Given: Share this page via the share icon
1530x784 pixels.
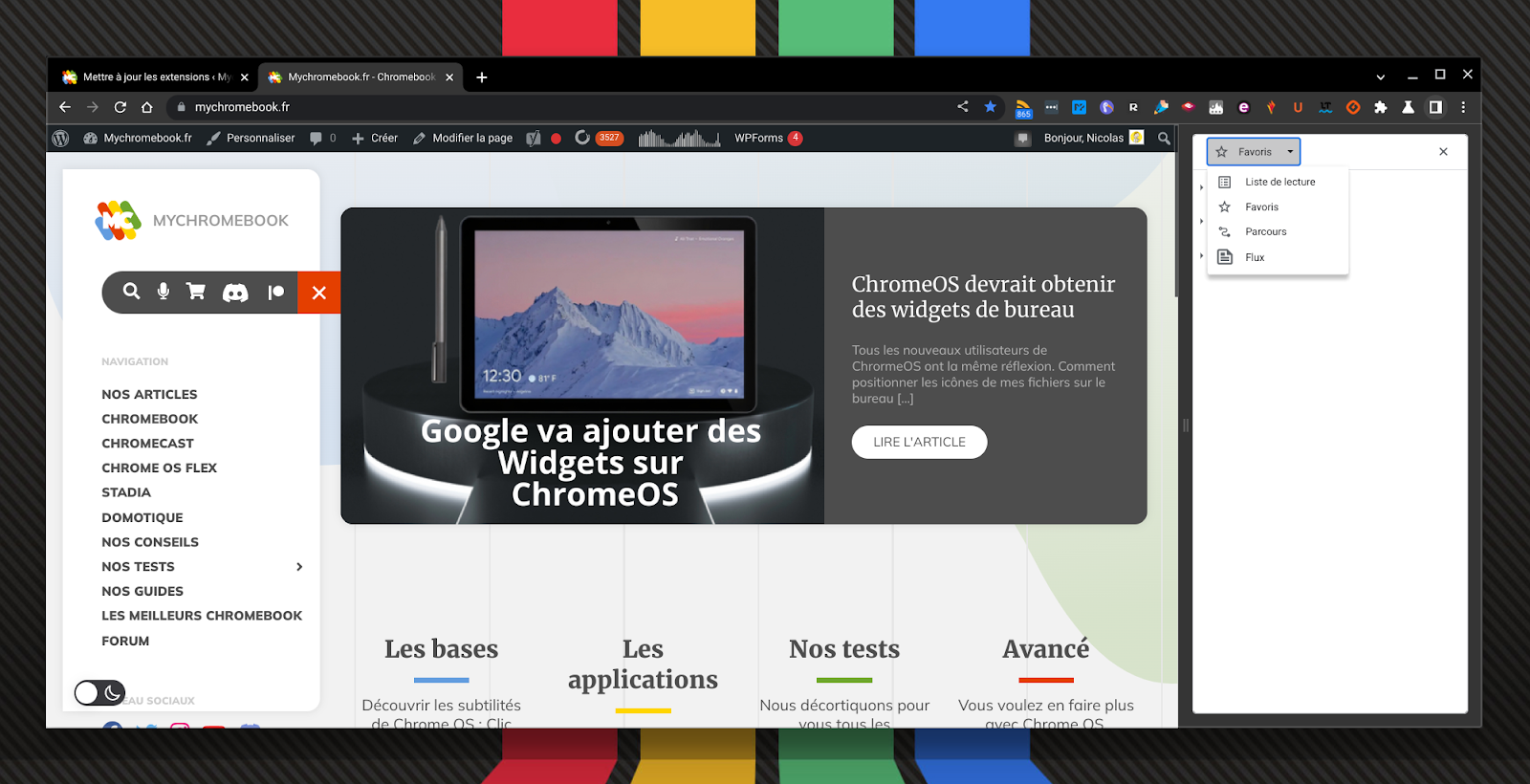Looking at the screenshot, I should 963,107.
